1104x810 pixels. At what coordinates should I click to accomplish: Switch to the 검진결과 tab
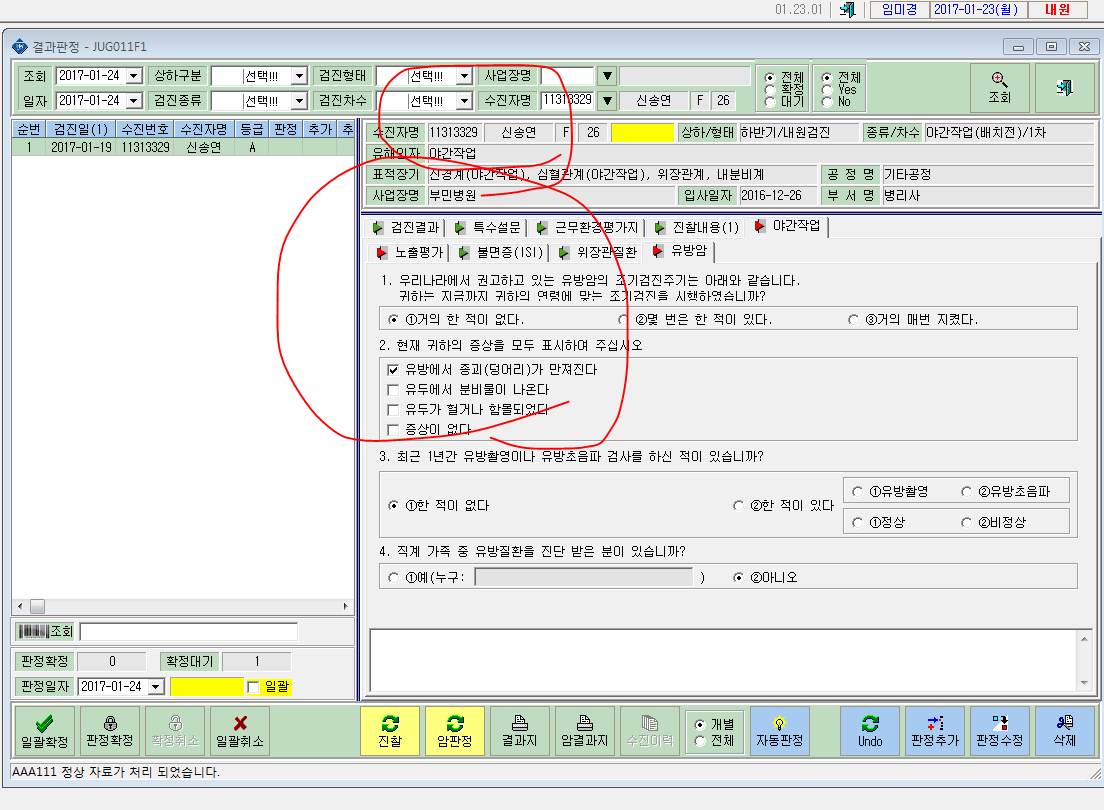tap(407, 228)
